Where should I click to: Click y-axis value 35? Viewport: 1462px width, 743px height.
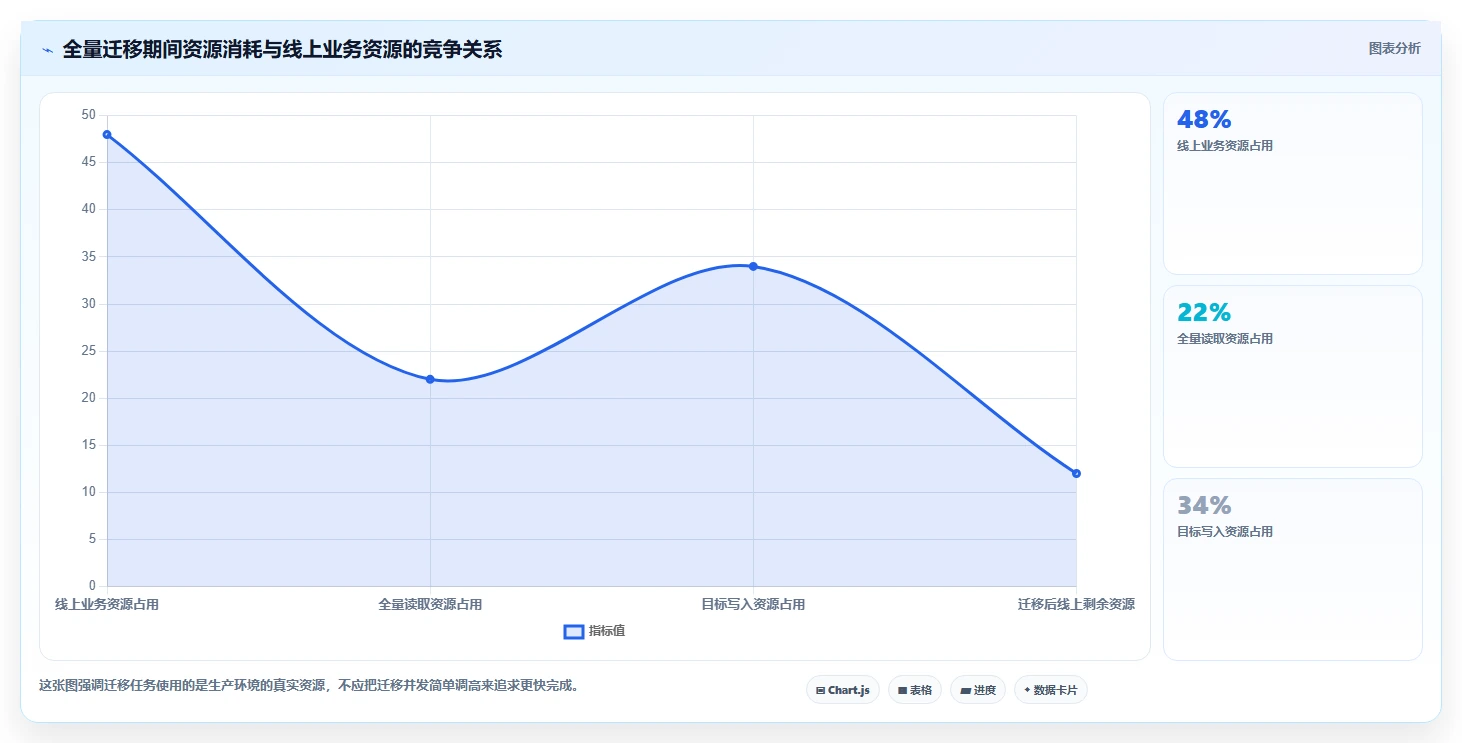[x=89, y=257]
